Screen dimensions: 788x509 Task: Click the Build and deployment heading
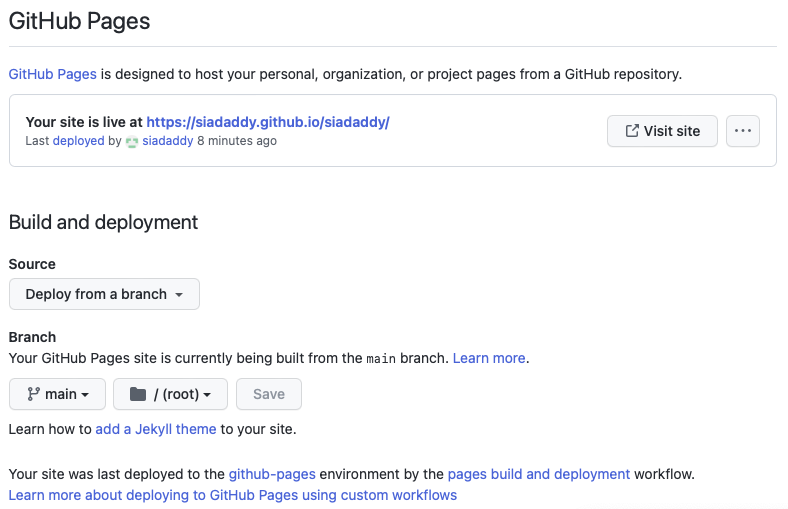104,222
